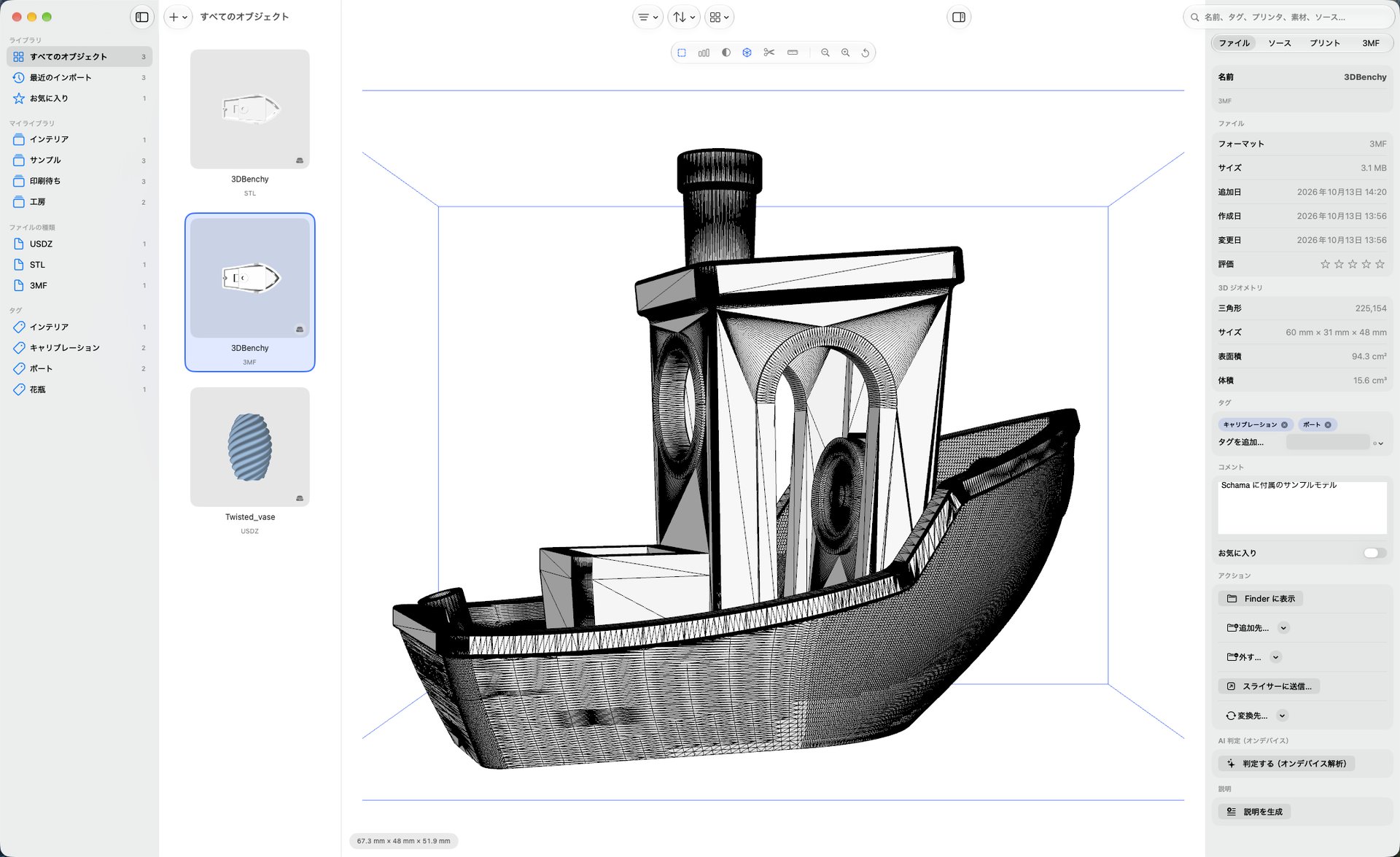Expand the 変換先 convert dropdown
This screenshot has height=857, width=1400.
pyautogui.click(x=1282, y=716)
